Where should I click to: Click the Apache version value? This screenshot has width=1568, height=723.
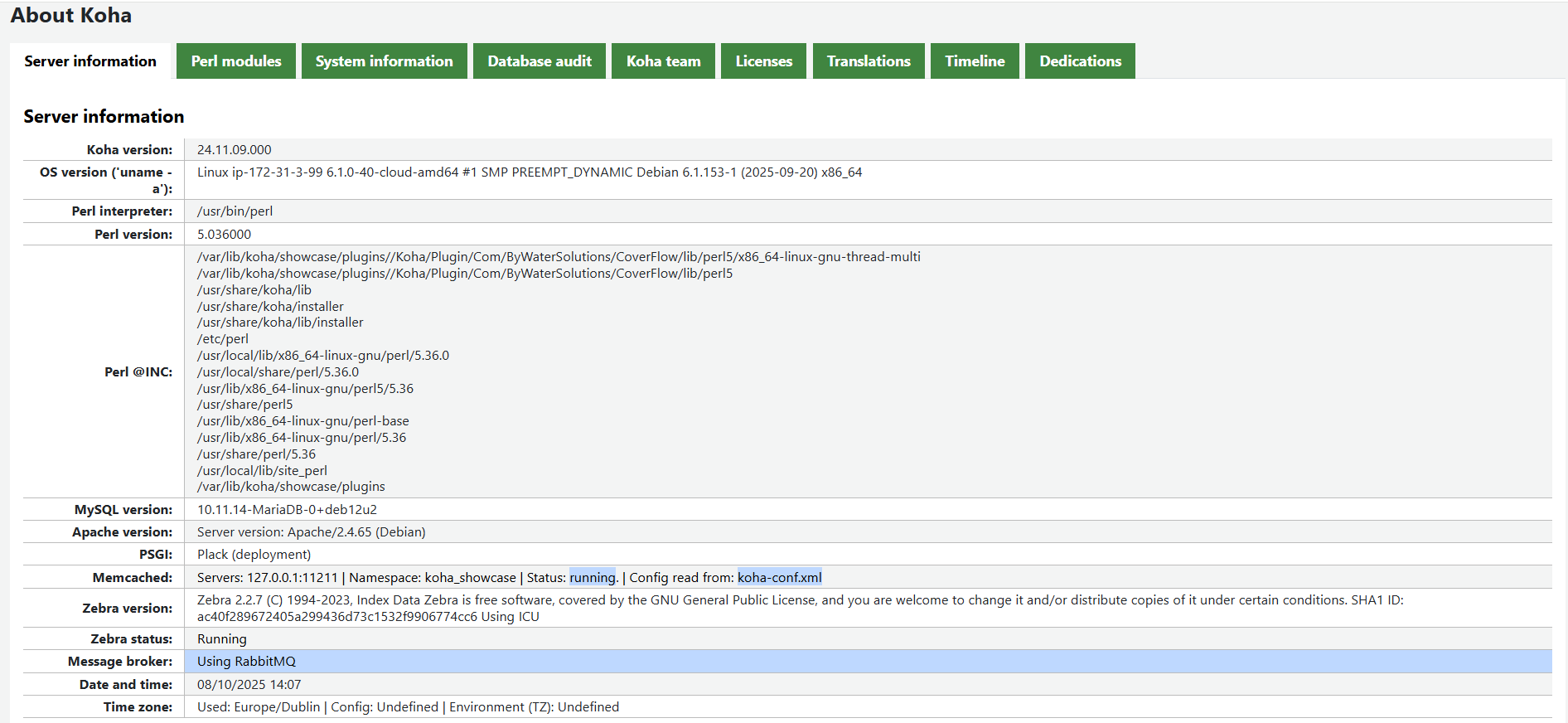(311, 532)
